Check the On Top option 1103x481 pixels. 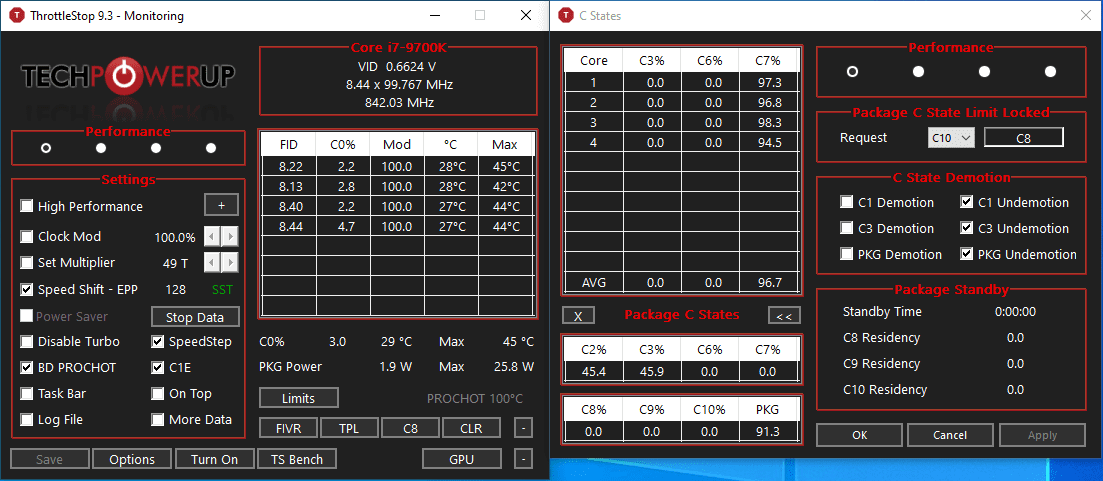tap(158, 393)
